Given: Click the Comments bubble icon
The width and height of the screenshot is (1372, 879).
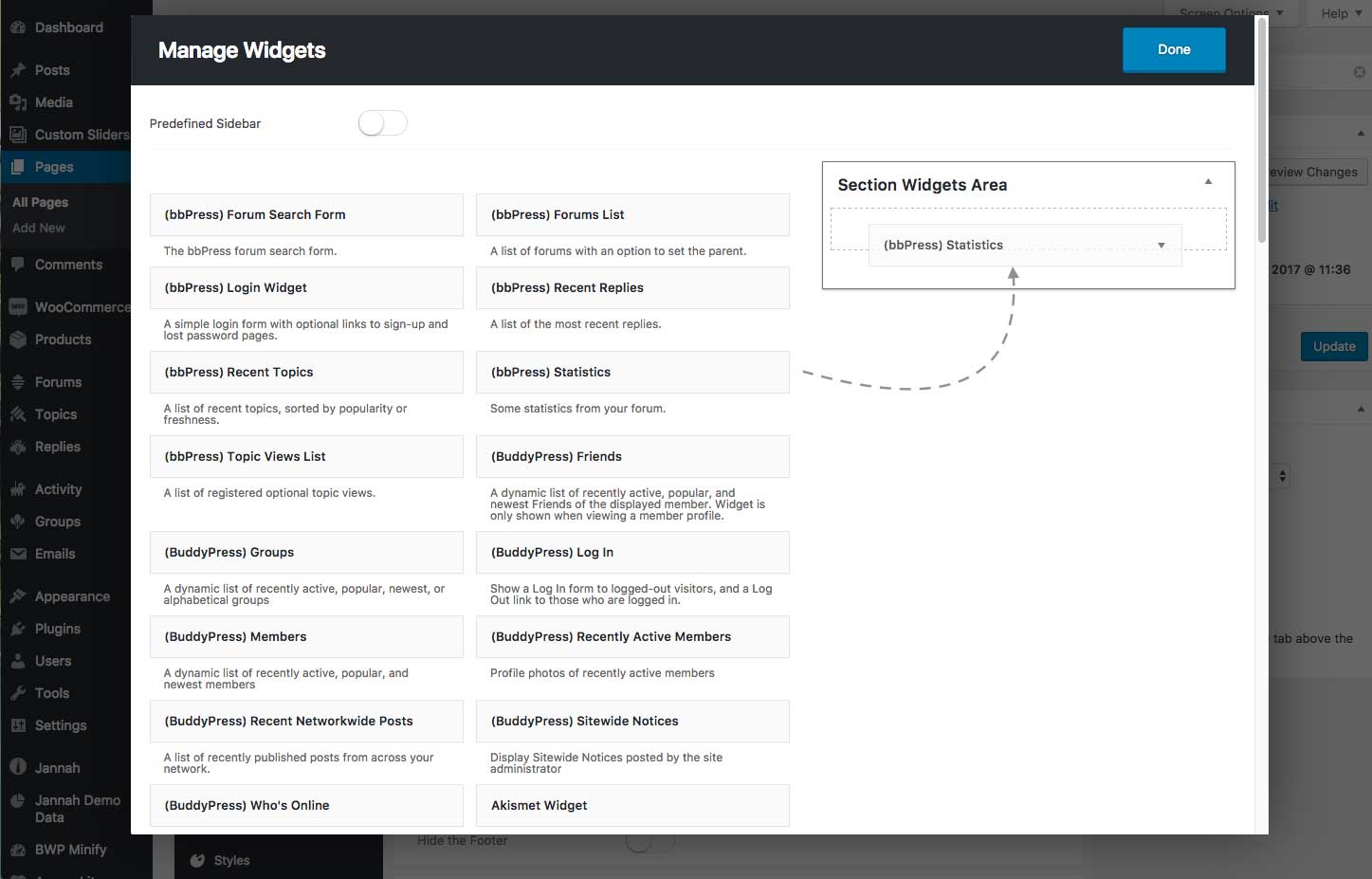Looking at the screenshot, I should (17, 265).
